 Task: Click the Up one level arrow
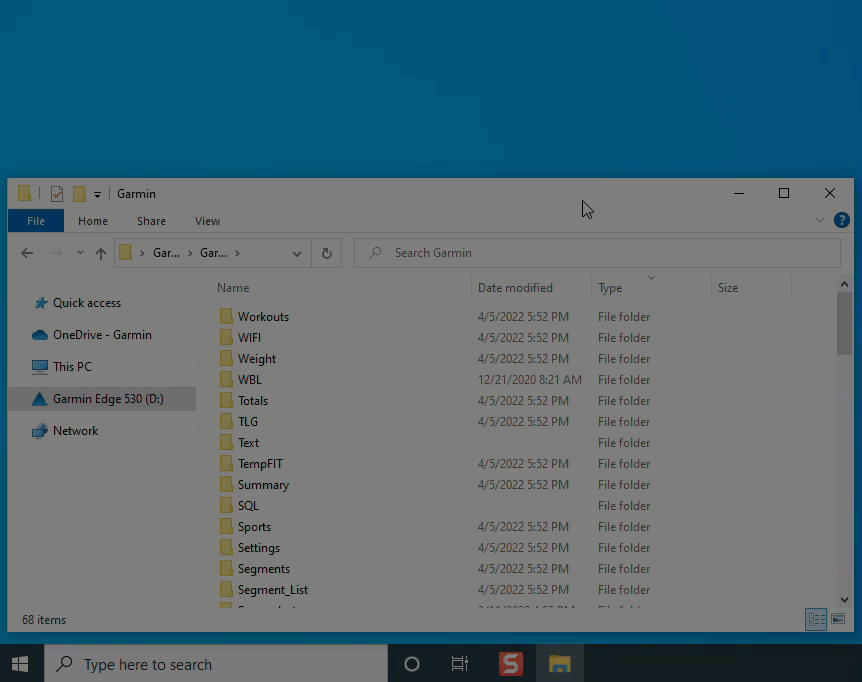pos(101,253)
